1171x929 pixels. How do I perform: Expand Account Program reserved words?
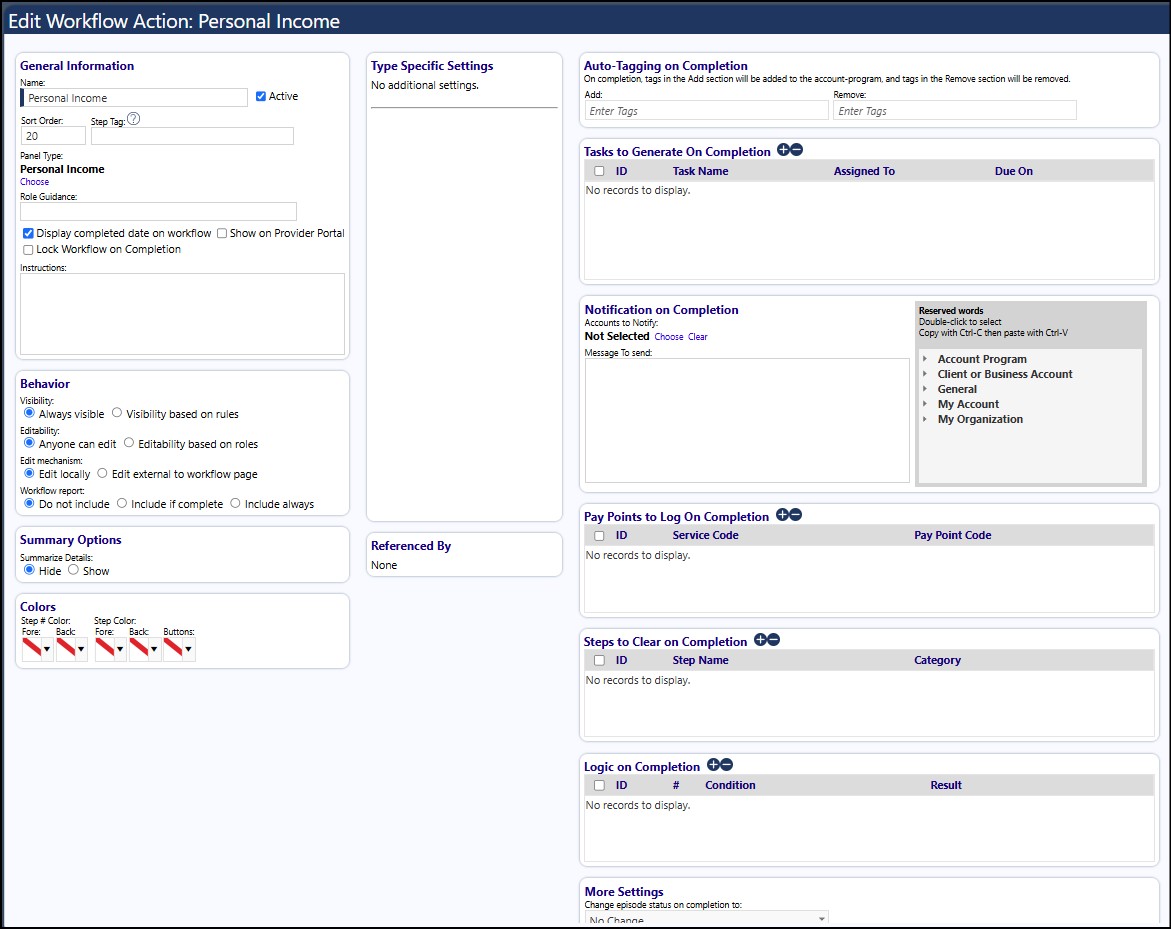tap(925, 359)
